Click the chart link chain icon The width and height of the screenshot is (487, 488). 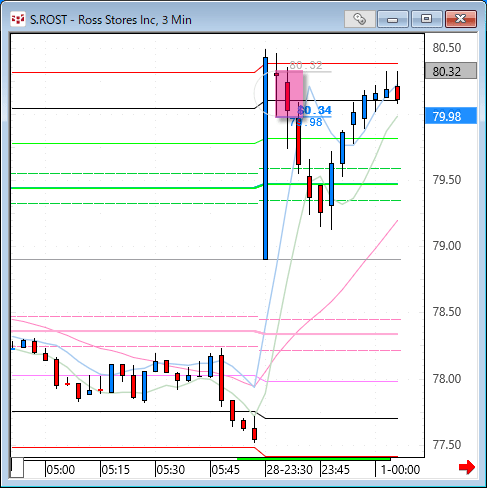(359, 19)
